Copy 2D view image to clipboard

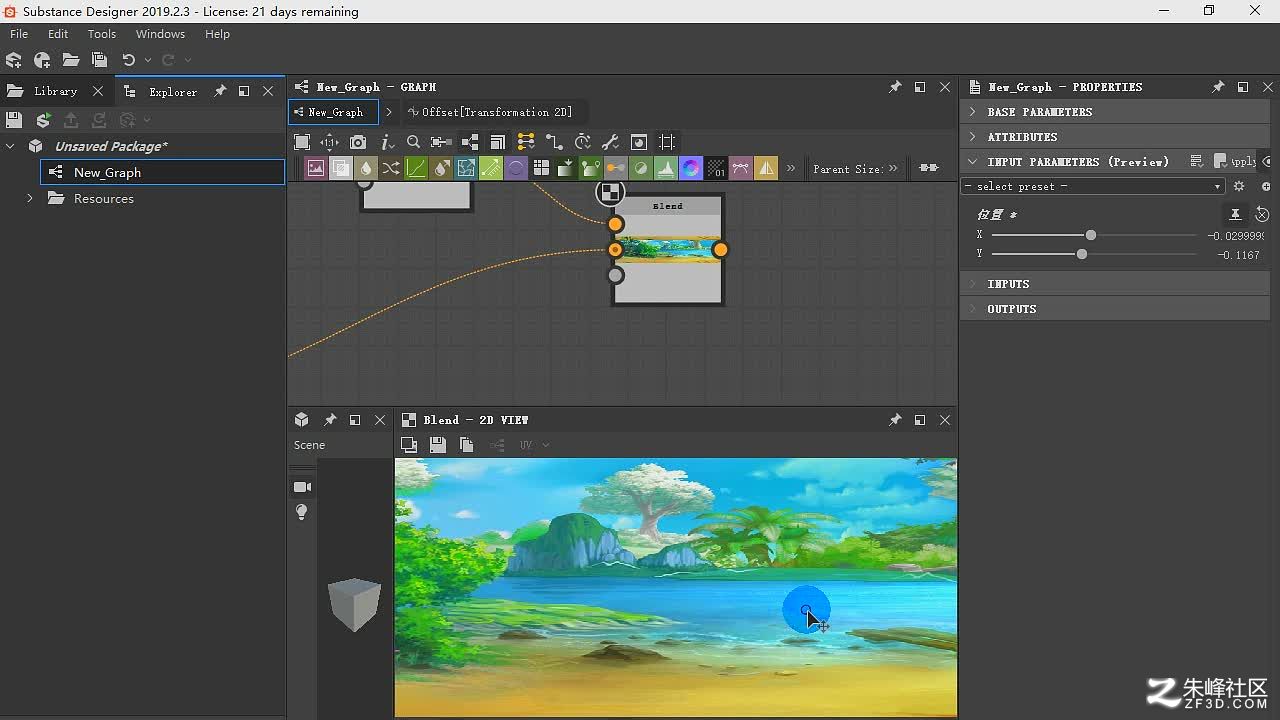click(x=466, y=445)
